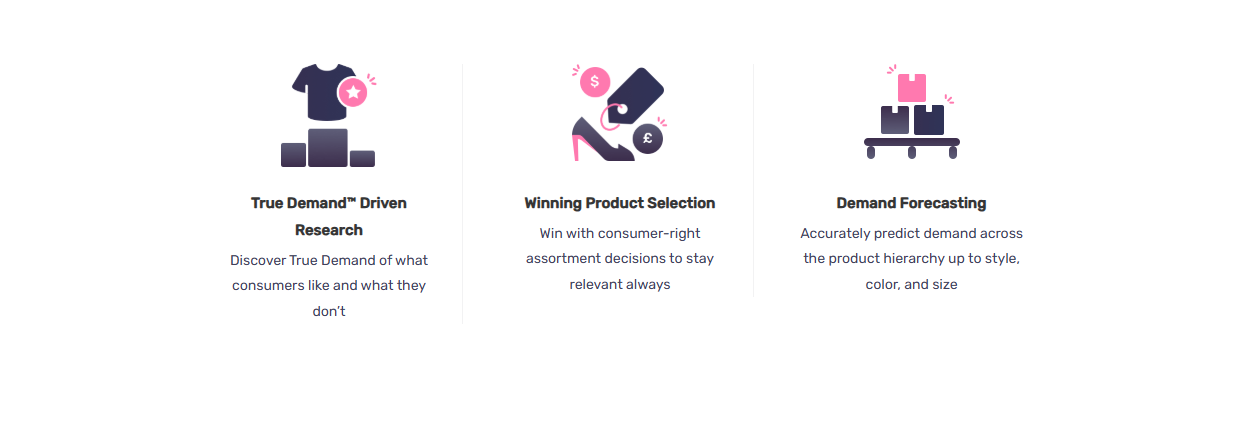1241x424 pixels.
Task: Click the pallet cart with wheels
Action: click(912, 148)
